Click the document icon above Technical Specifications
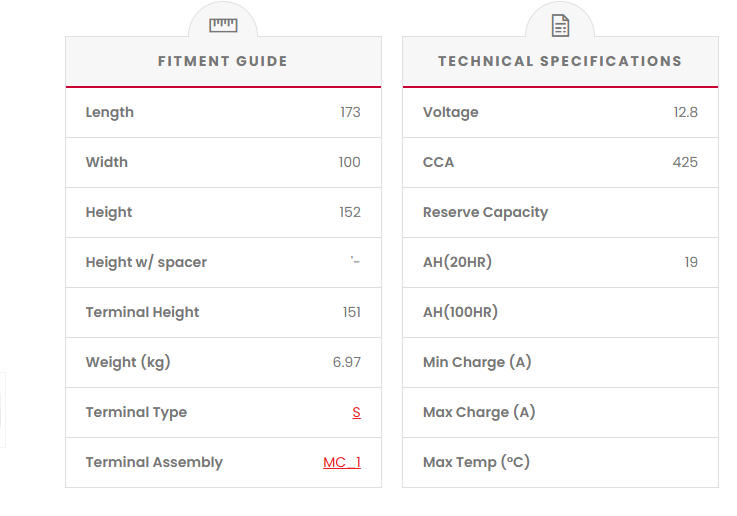 (560, 25)
